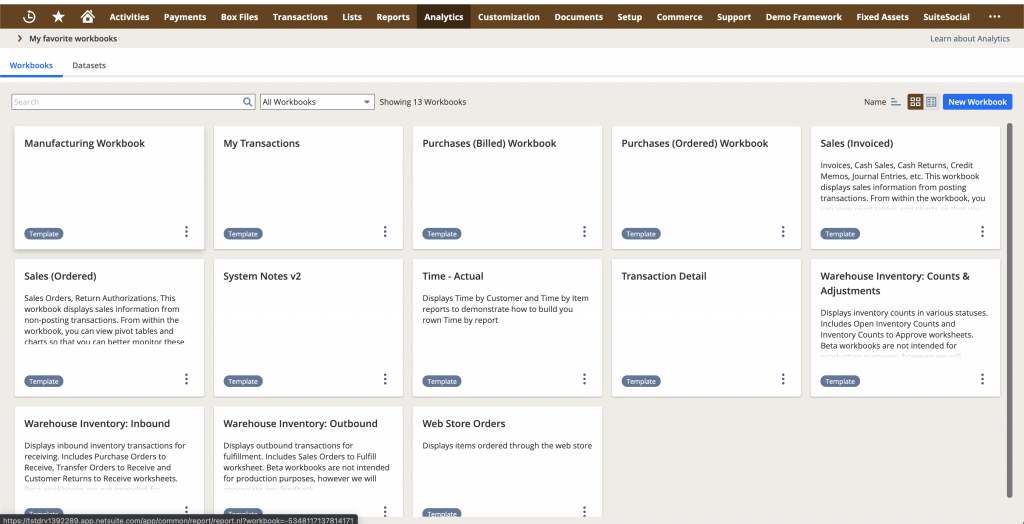Open the Activities menu
Image resolution: width=1024 pixels, height=524 pixels.
pyautogui.click(x=129, y=17)
